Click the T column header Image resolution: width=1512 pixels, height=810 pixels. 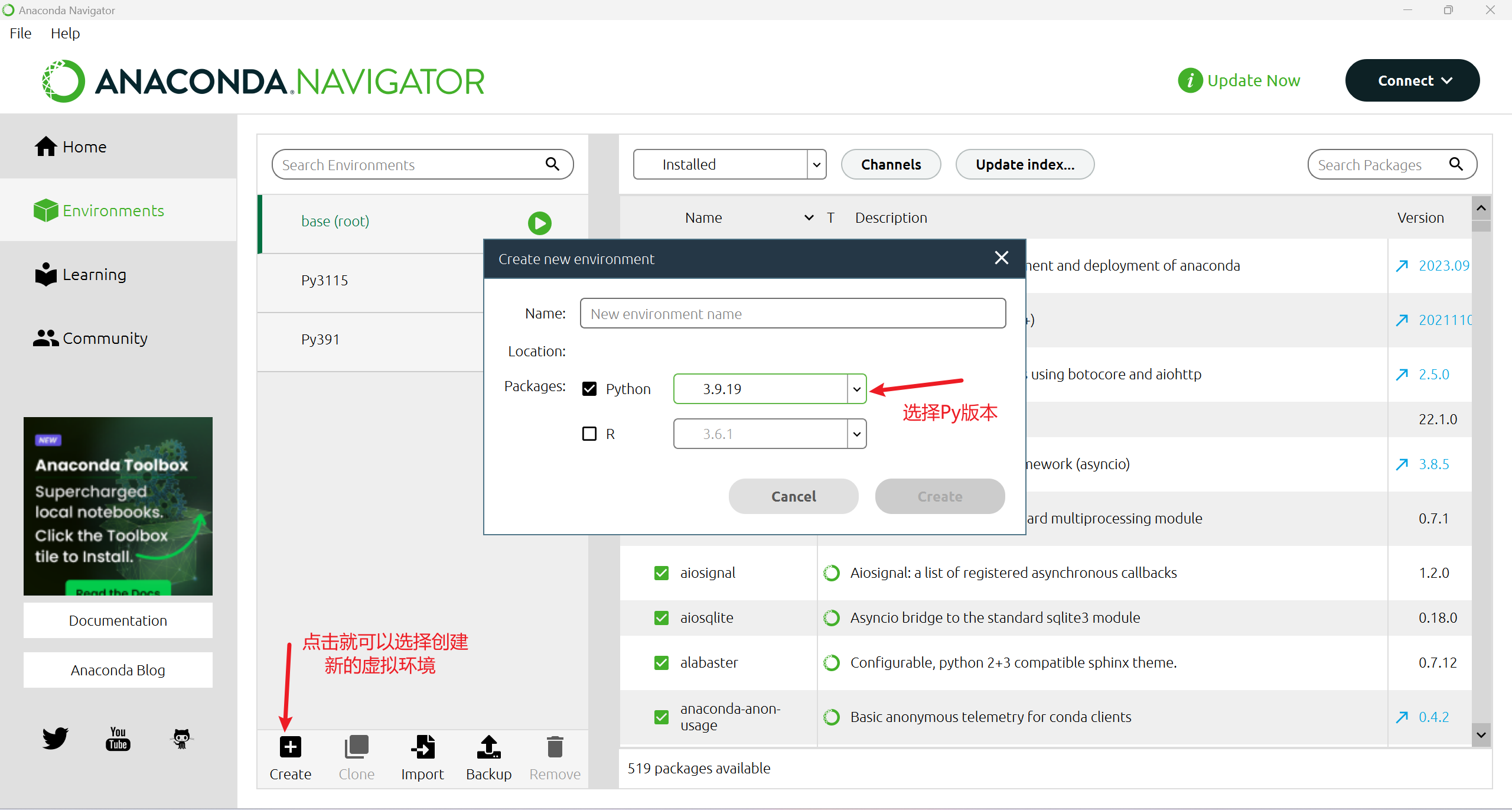click(830, 218)
